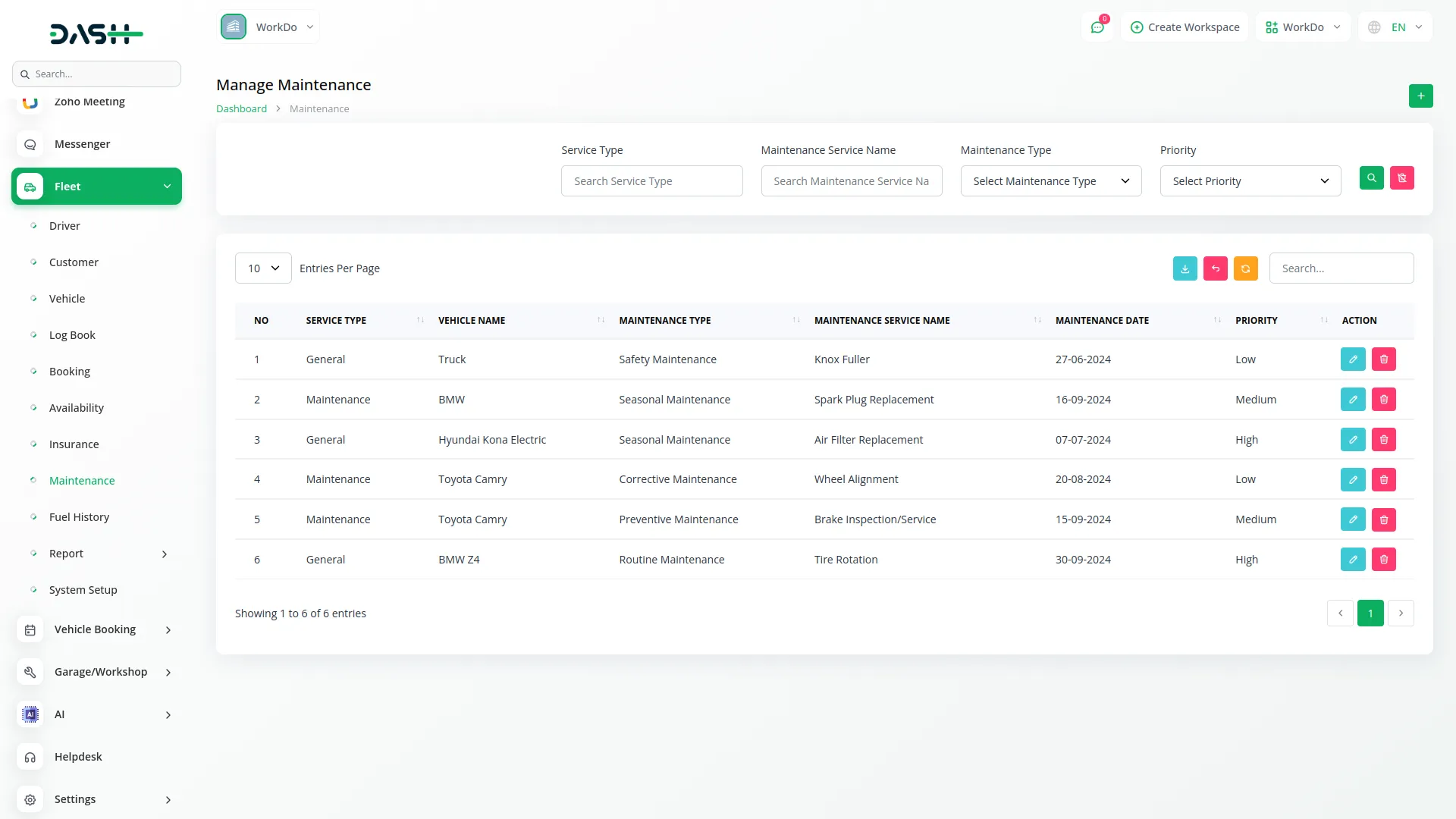Click the Dashboard breadcrumb link
This screenshot has height=819, width=1456.
coord(241,109)
